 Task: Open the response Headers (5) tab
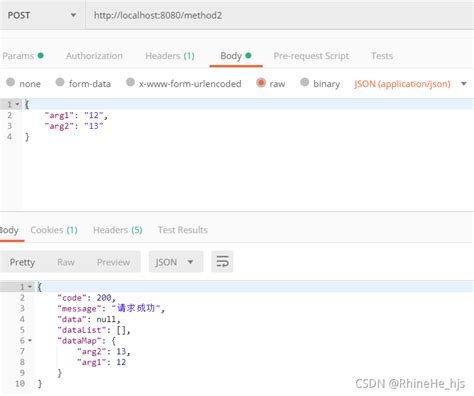[118, 230]
